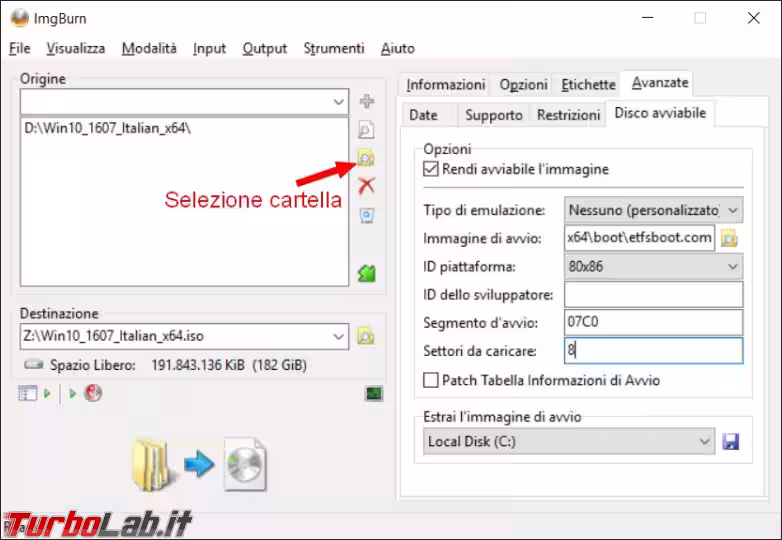Select the D:\Win10_1607_Italian_x64\ source entry
The image size is (782, 540).
[108, 128]
